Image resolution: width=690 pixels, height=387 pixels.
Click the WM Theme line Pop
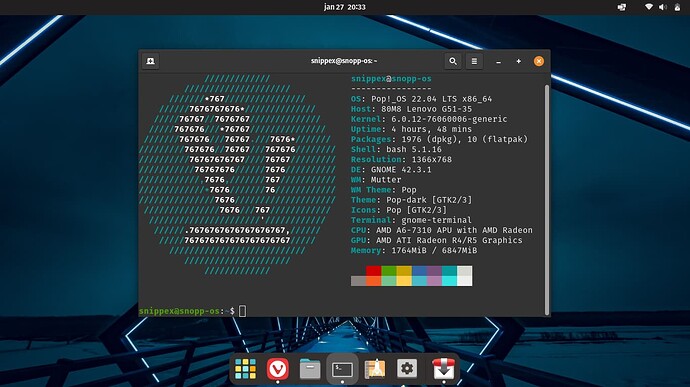[x=383, y=190]
